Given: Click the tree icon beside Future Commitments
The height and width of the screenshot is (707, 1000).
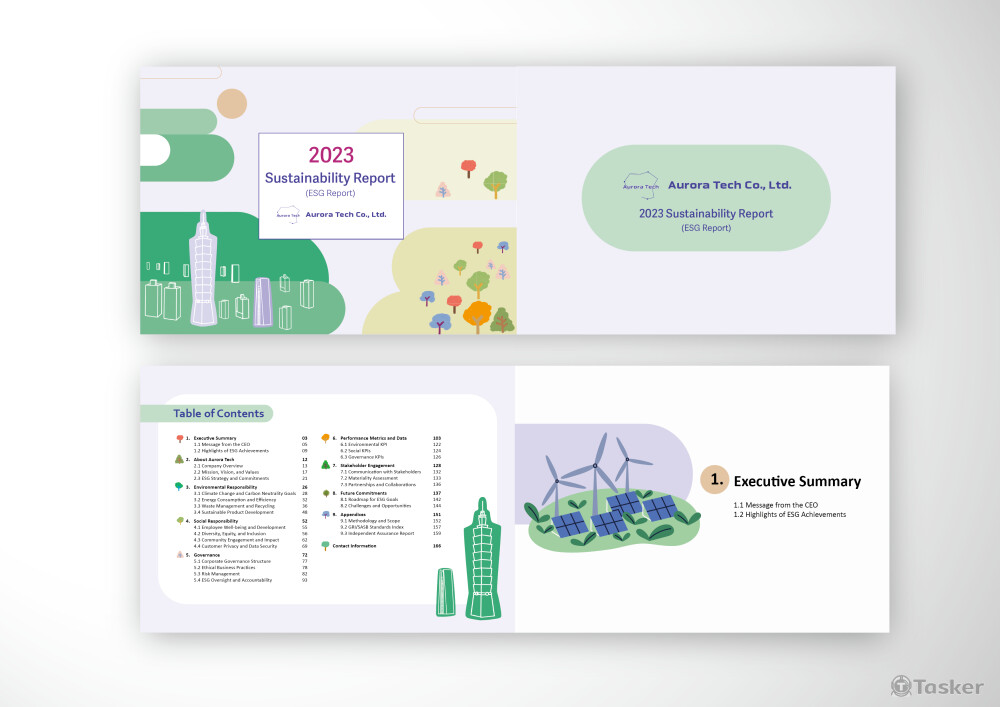Looking at the screenshot, I should pyautogui.click(x=327, y=493).
